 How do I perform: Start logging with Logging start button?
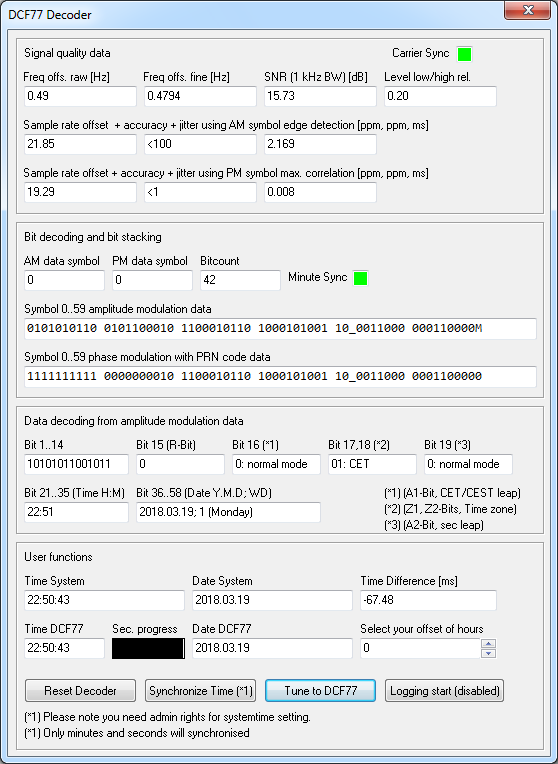pyautogui.click(x=444, y=691)
